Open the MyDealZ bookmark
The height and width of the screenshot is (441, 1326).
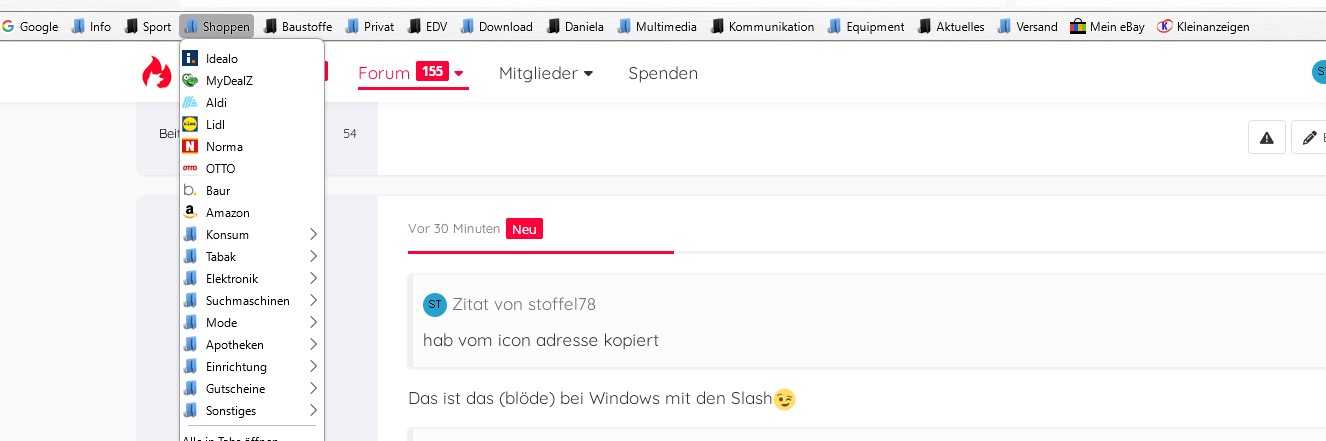click(x=228, y=81)
